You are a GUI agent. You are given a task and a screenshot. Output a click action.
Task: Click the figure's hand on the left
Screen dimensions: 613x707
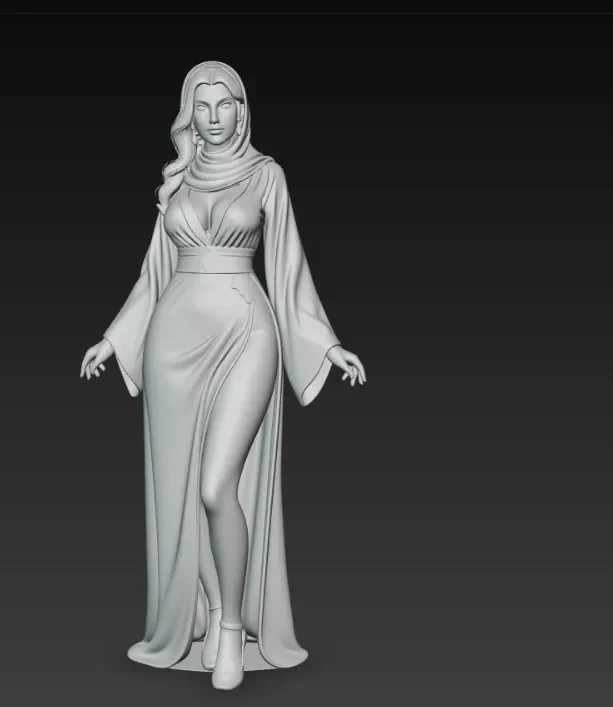pyautogui.click(x=95, y=361)
